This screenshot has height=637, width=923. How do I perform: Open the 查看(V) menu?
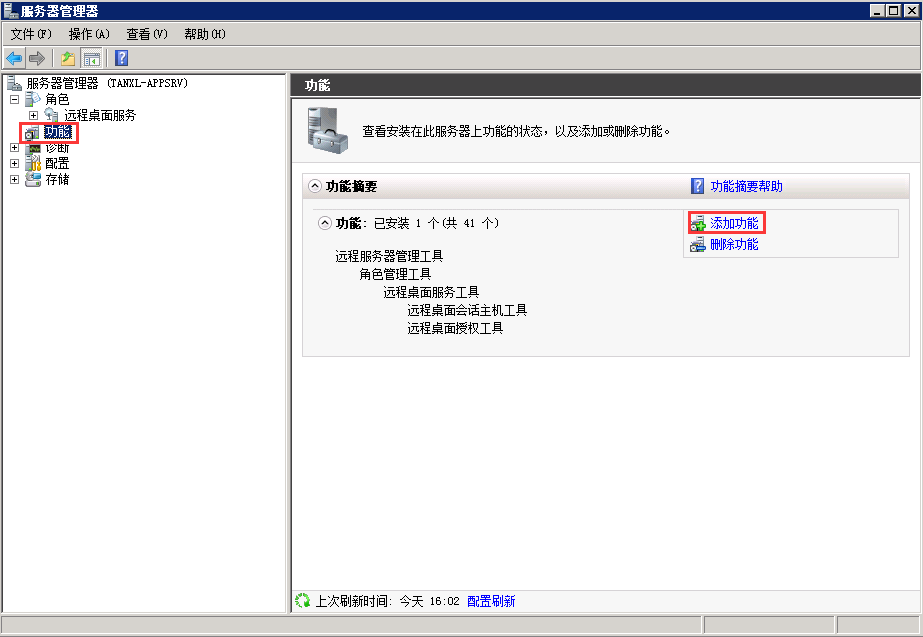pyautogui.click(x=147, y=34)
